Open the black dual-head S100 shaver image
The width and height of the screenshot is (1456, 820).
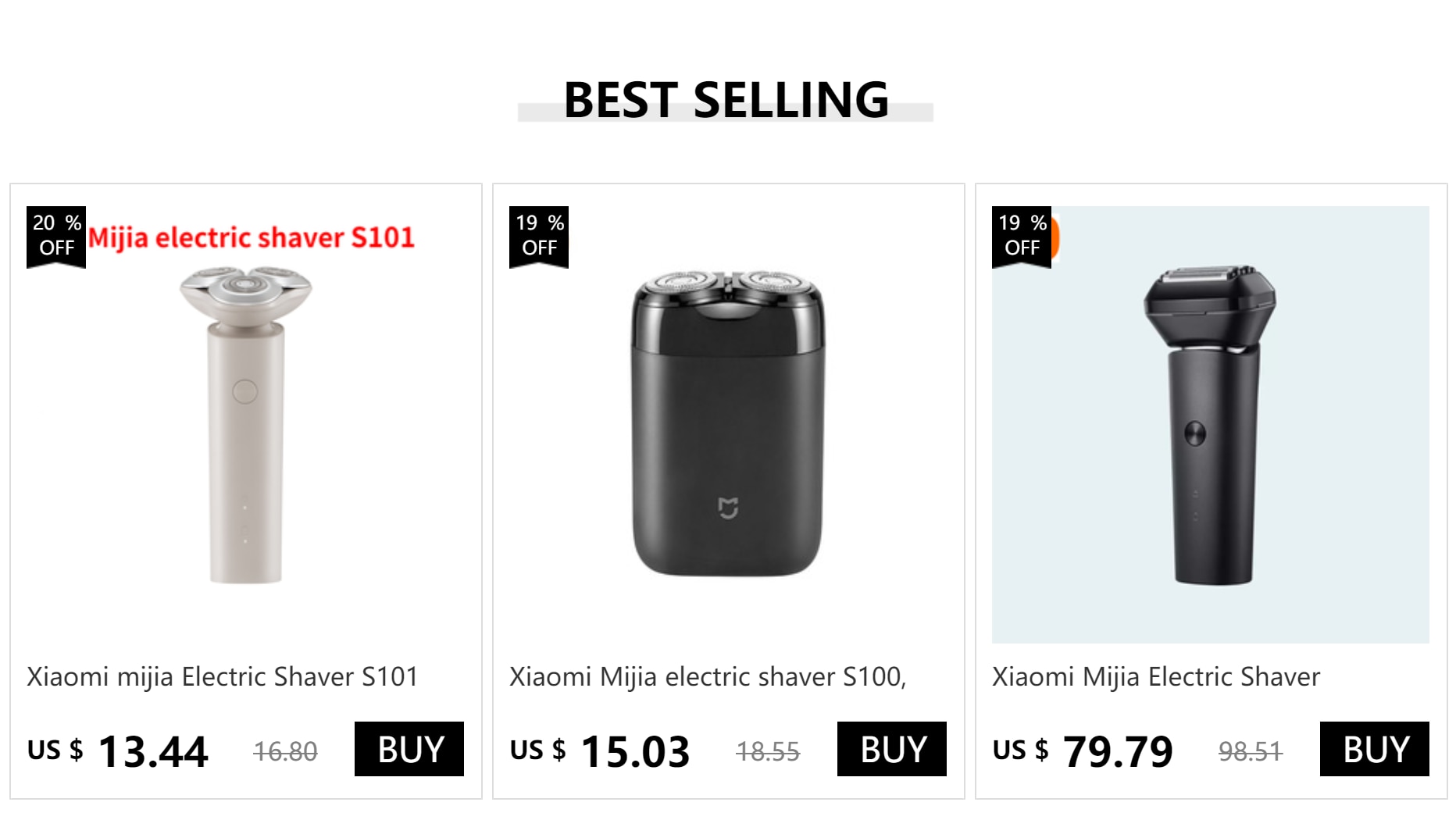point(728,425)
